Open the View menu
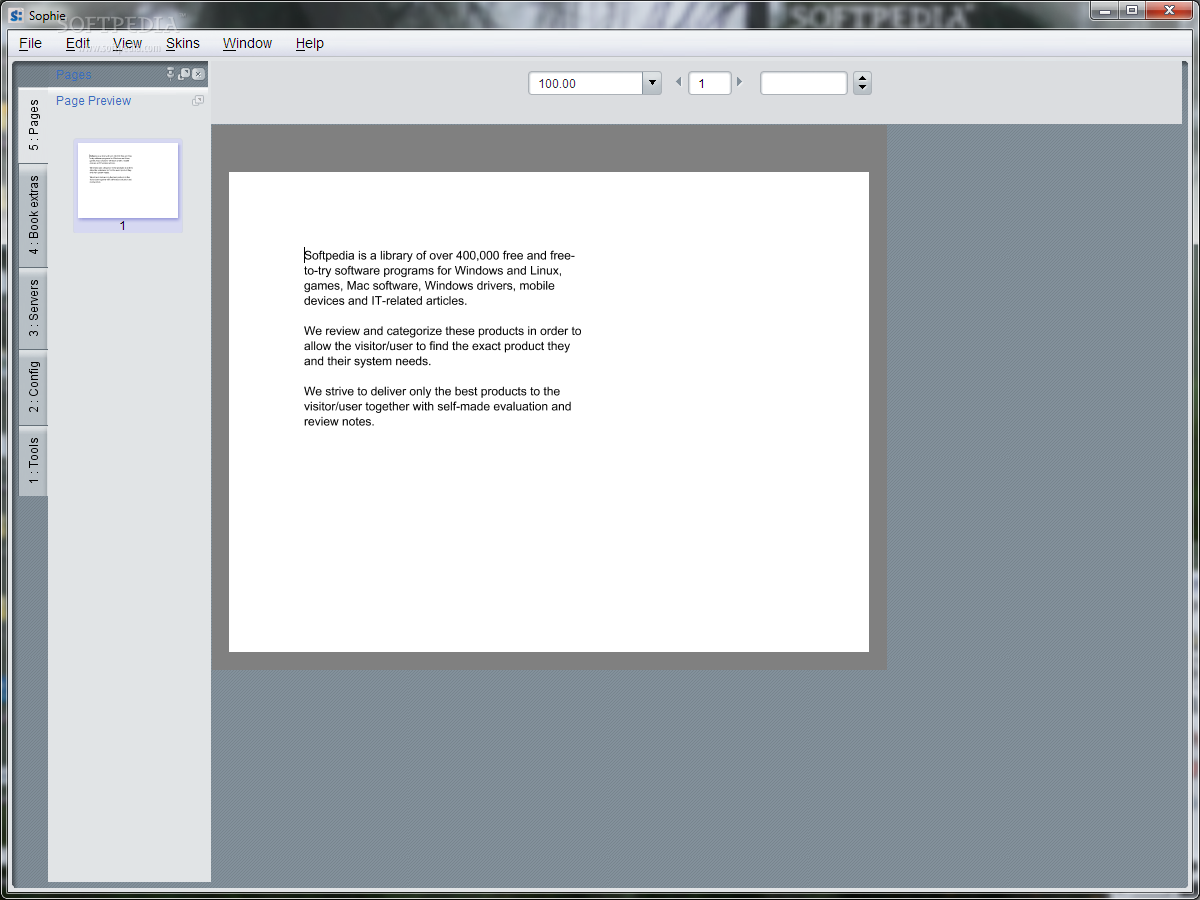This screenshot has width=1200, height=900. tap(127, 43)
